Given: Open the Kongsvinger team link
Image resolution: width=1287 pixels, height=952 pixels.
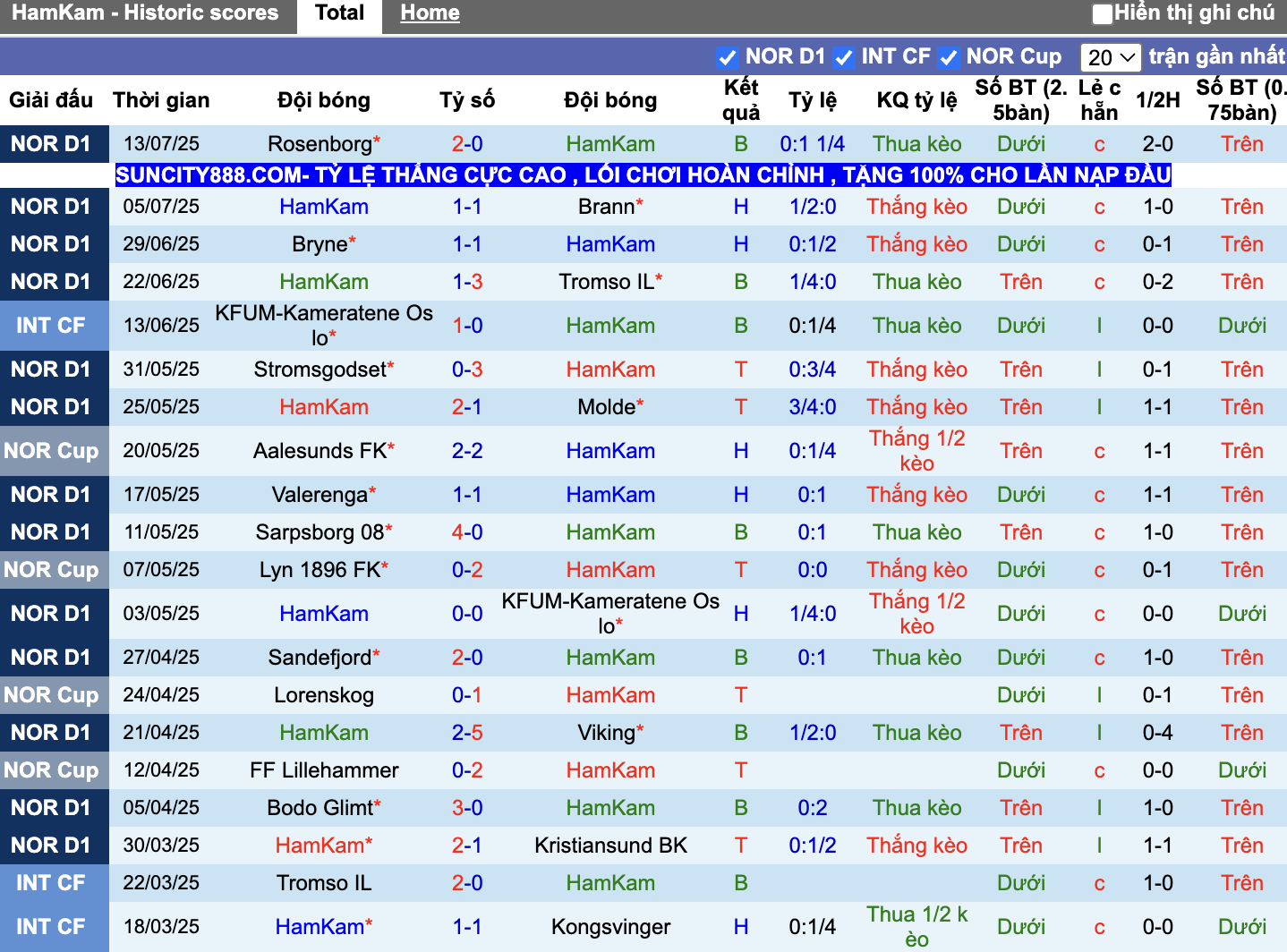Looking at the screenshot, I should tap(610, 927).
